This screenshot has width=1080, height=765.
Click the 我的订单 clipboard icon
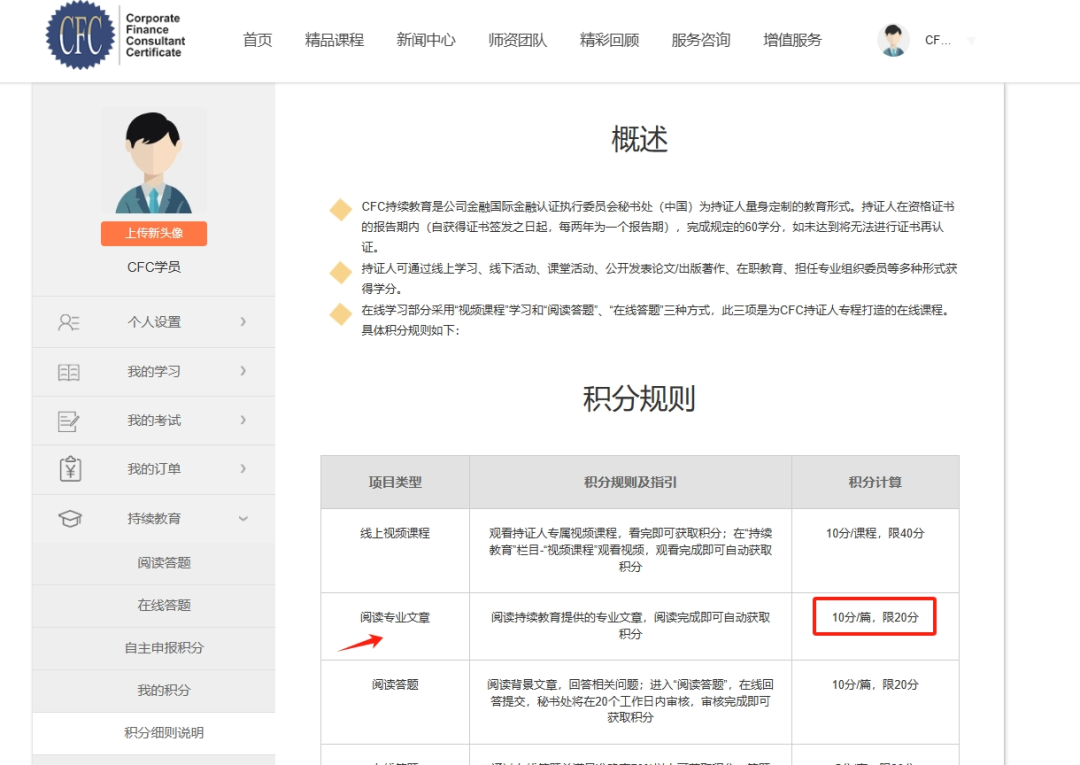[69, 469]
